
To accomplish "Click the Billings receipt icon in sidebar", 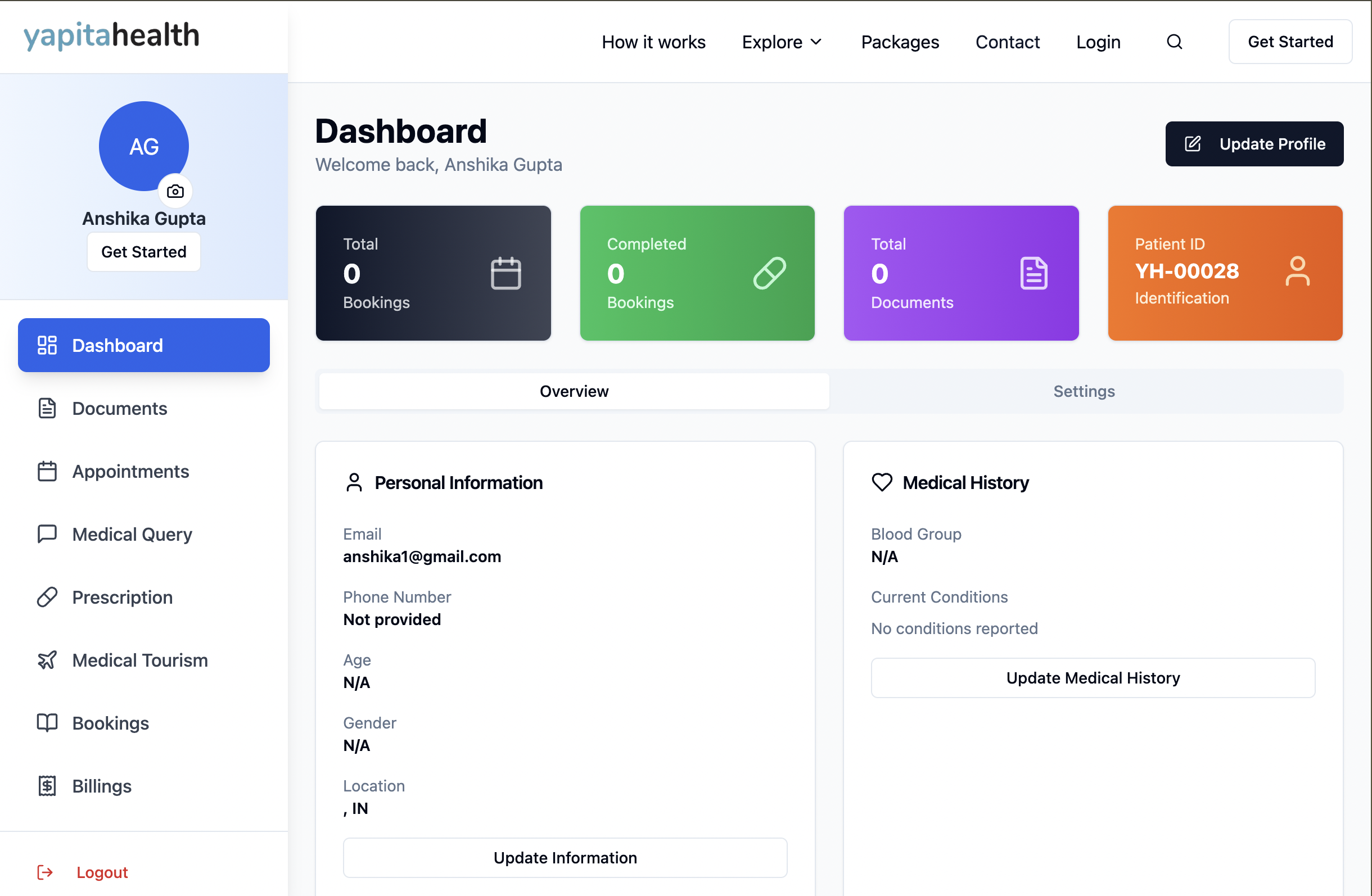I will (x=47, y=785).
